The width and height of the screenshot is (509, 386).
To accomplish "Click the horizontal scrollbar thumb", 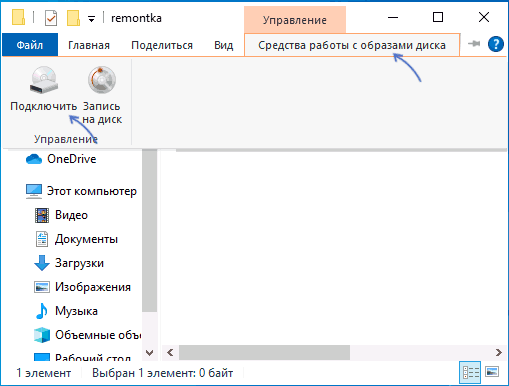I will pos(264,353).
